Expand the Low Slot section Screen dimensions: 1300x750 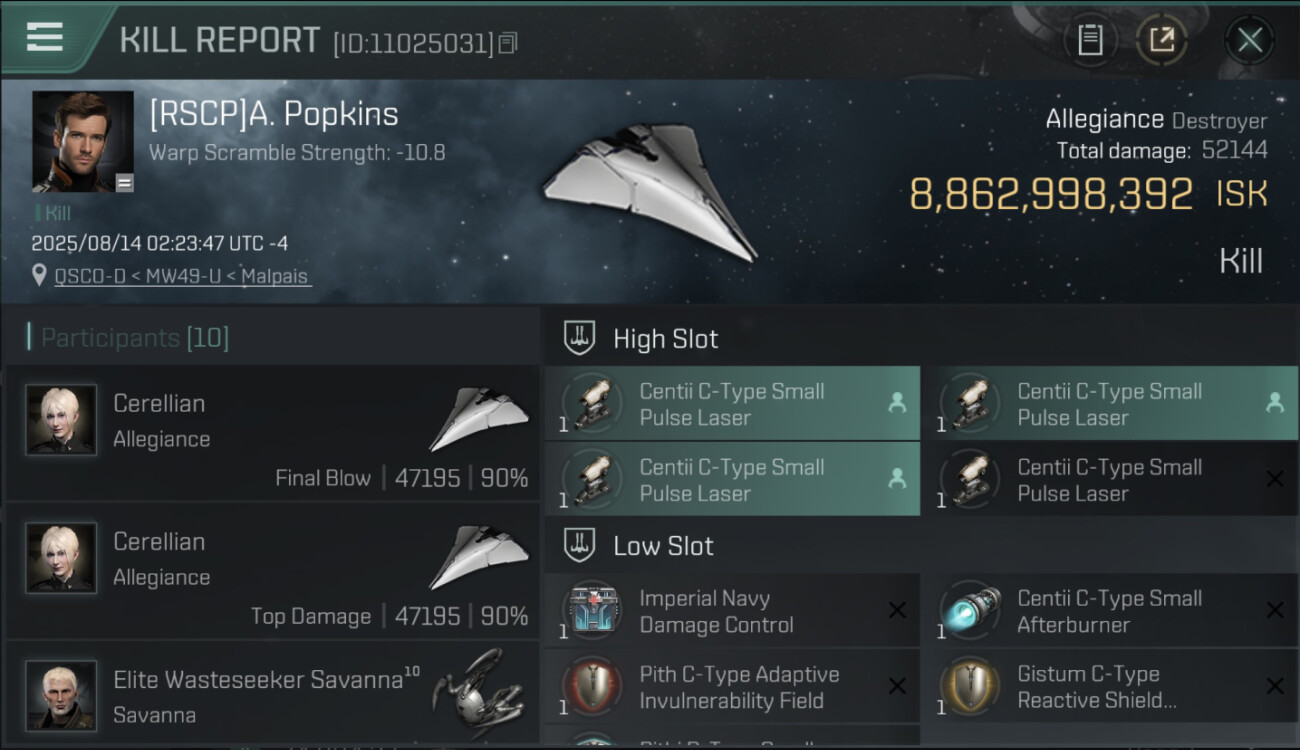(663, 546)
